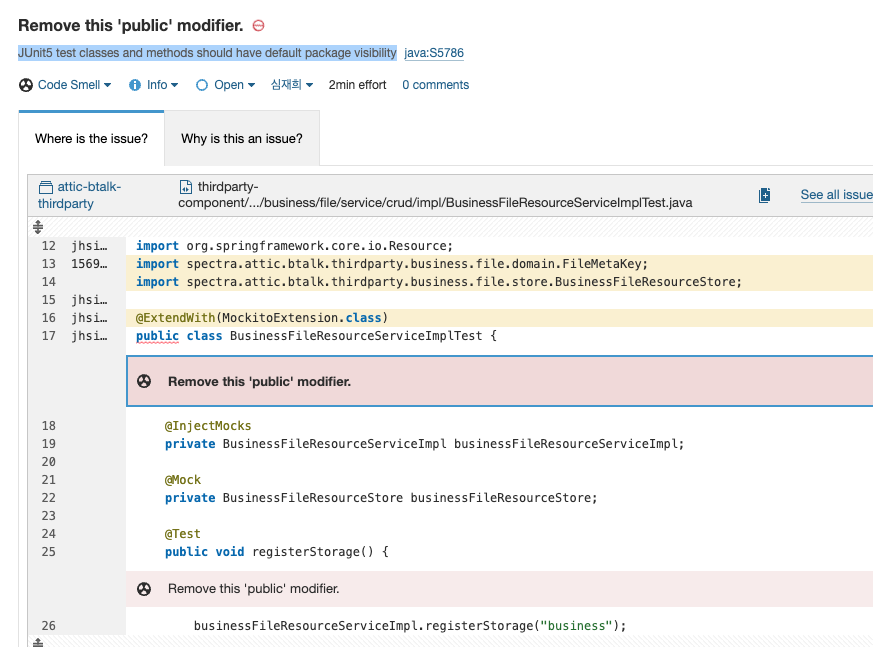Open the Code Smell type dropdown
873x647 pixels.
(x=65, y=85)
